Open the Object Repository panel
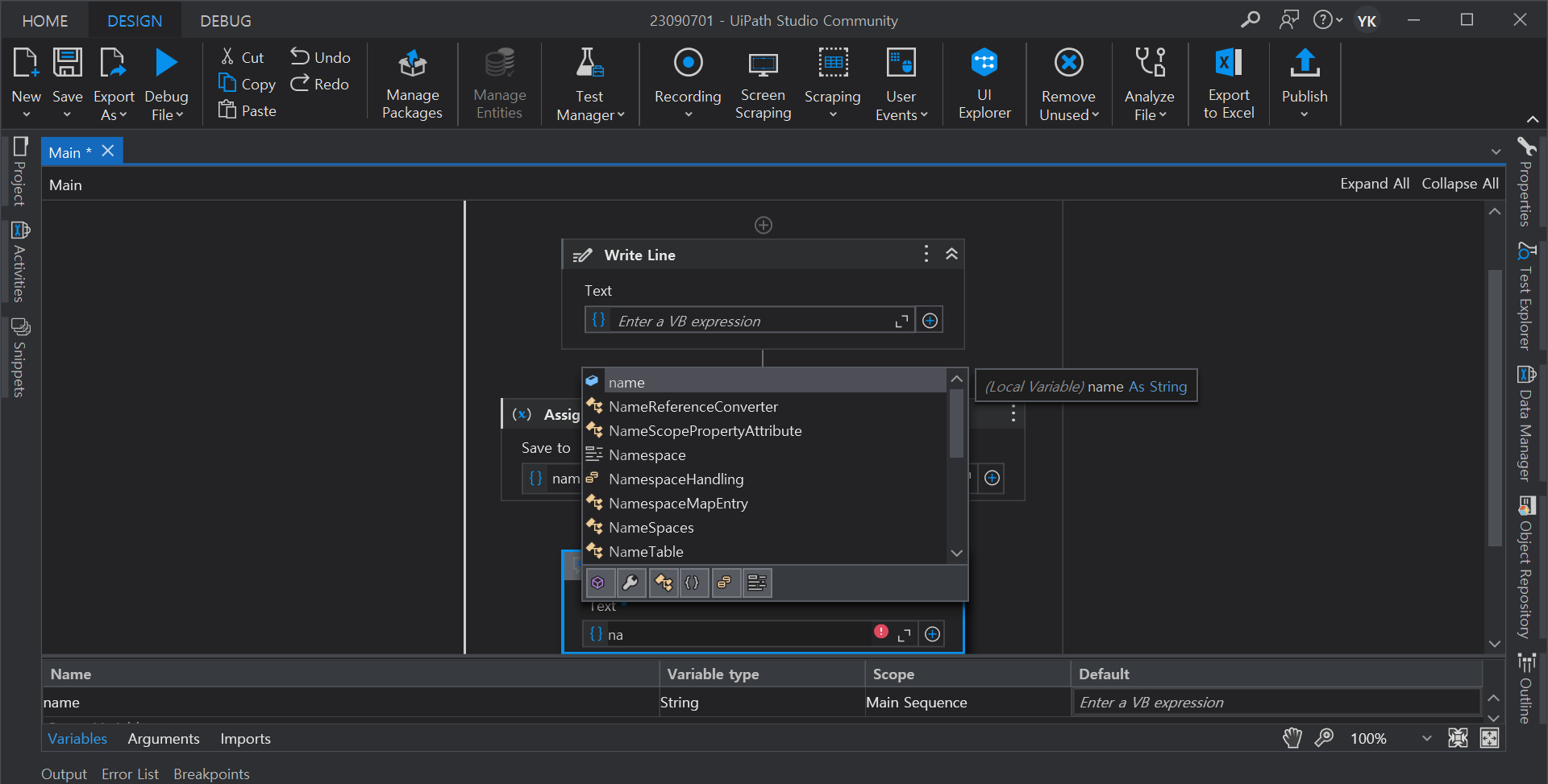The width and height of the screenshot is (1548, 784). click(x=1525, y=568)
